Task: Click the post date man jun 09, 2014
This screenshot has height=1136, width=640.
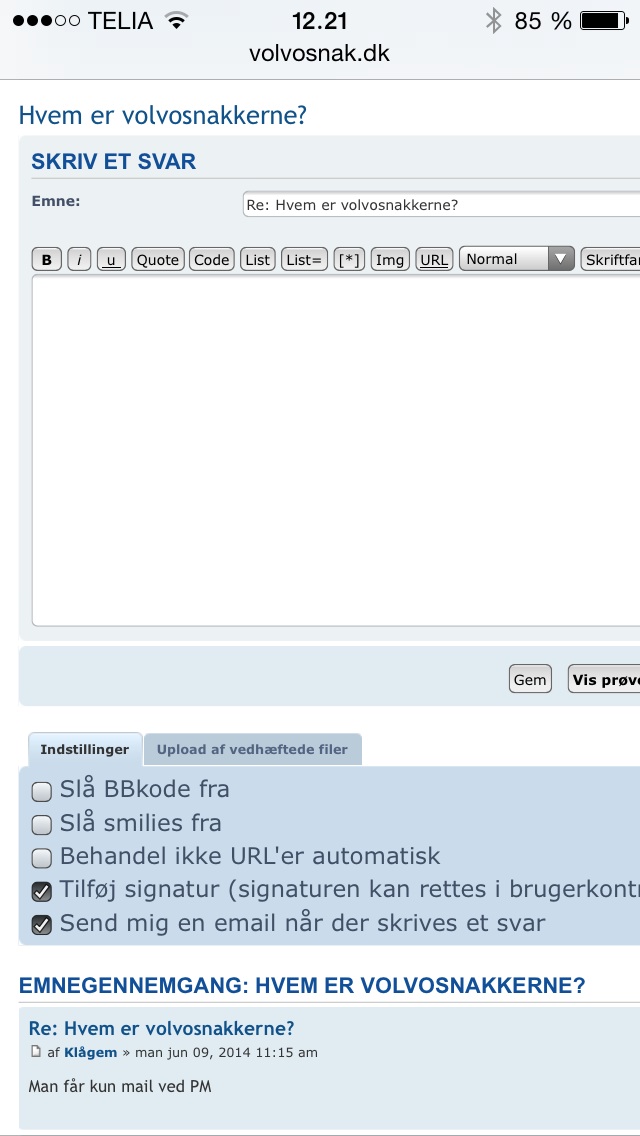Action: click(x=226, y=1053)
